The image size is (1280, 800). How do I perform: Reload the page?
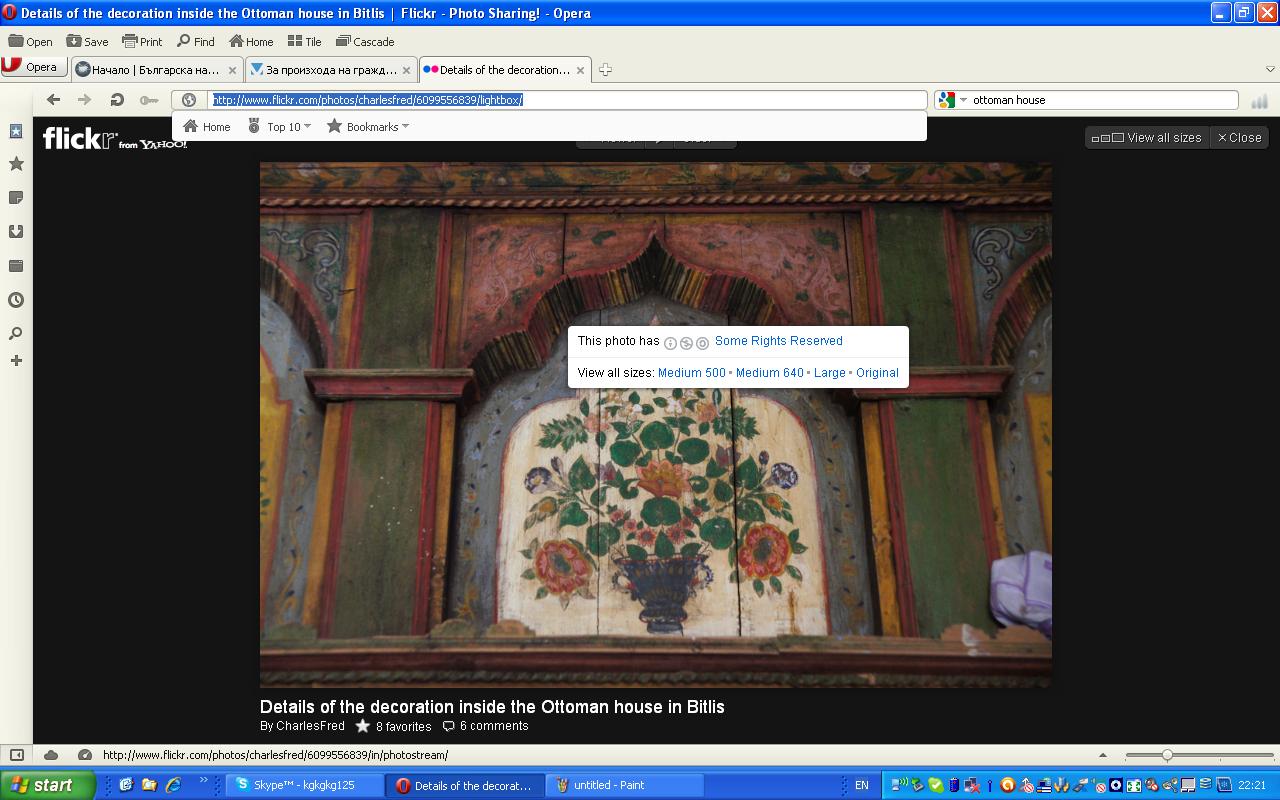point(116,100)
